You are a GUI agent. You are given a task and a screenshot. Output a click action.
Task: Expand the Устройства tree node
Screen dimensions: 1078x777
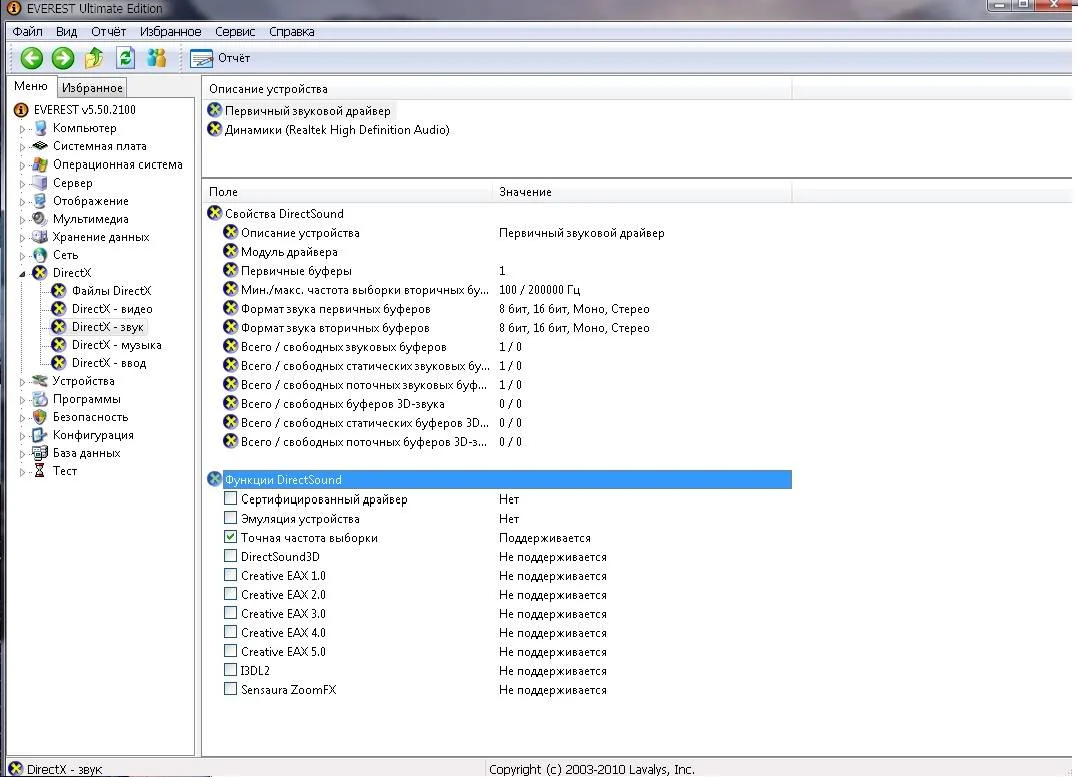coord(22,382)
